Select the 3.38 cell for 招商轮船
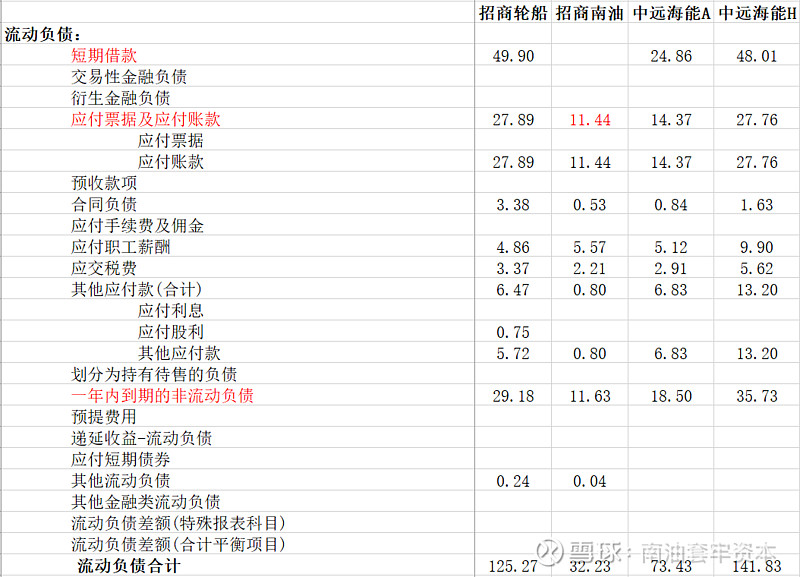The width and height of the screenshot is (800, 577). point(513,205)
